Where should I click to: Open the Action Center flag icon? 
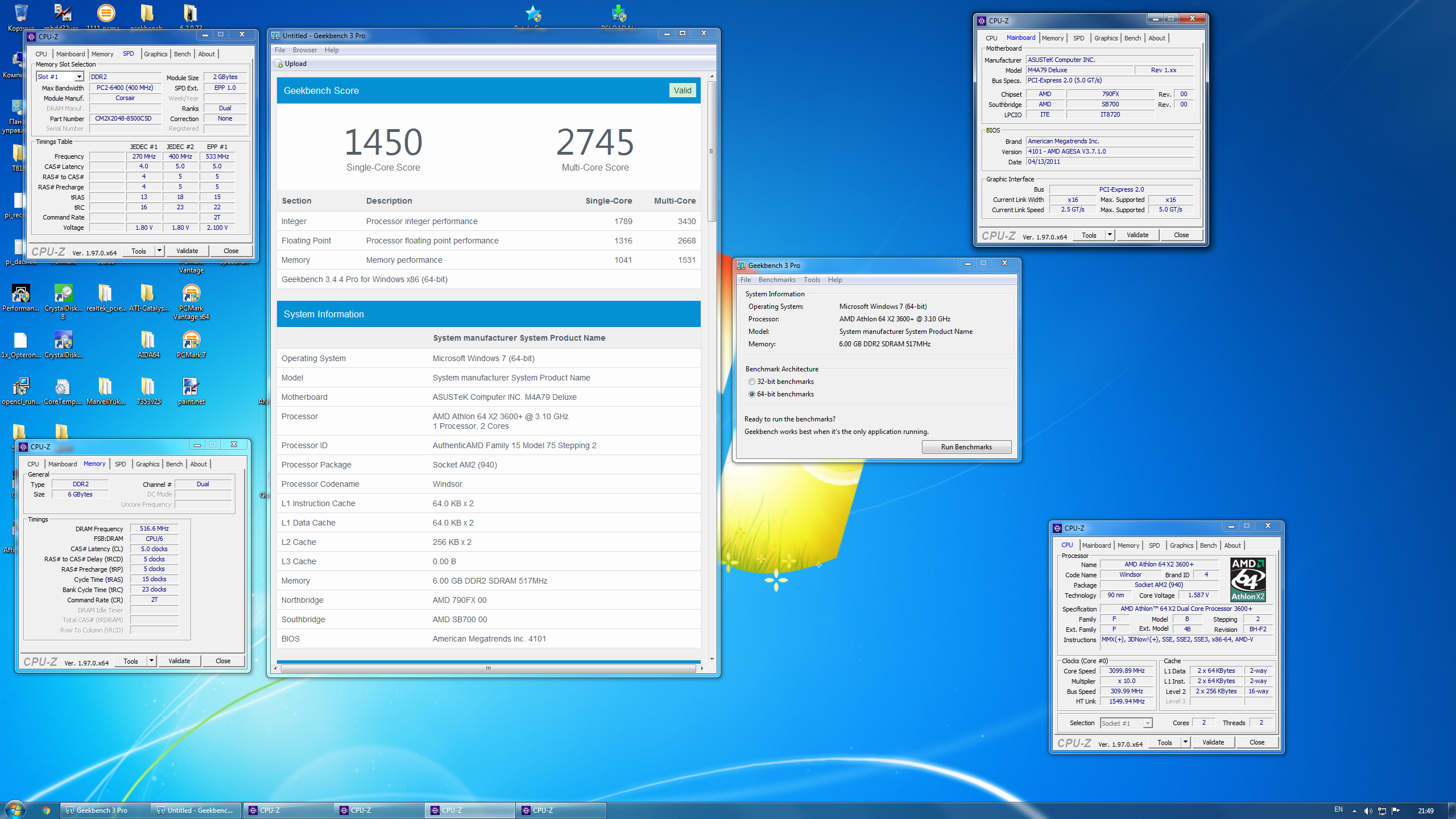pyautogui.click(x=1395, y=811)
